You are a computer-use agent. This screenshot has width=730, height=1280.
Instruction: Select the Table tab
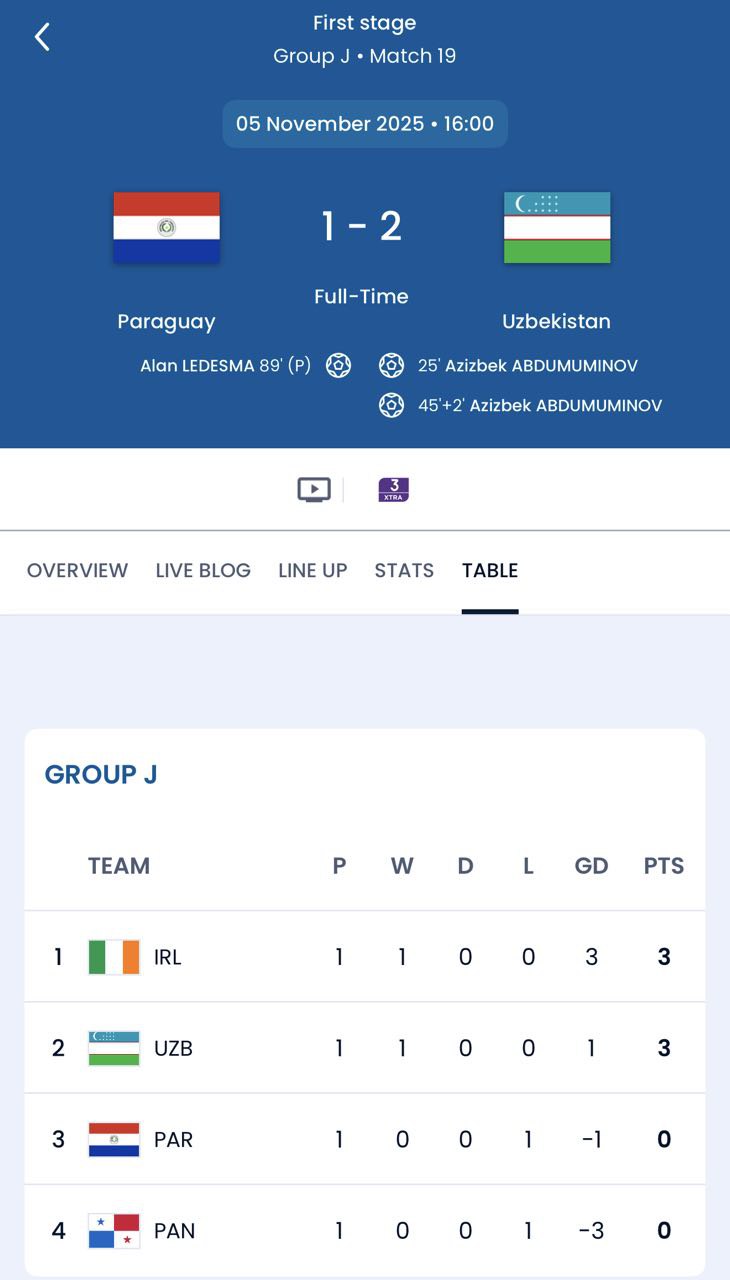pos(490,571)
